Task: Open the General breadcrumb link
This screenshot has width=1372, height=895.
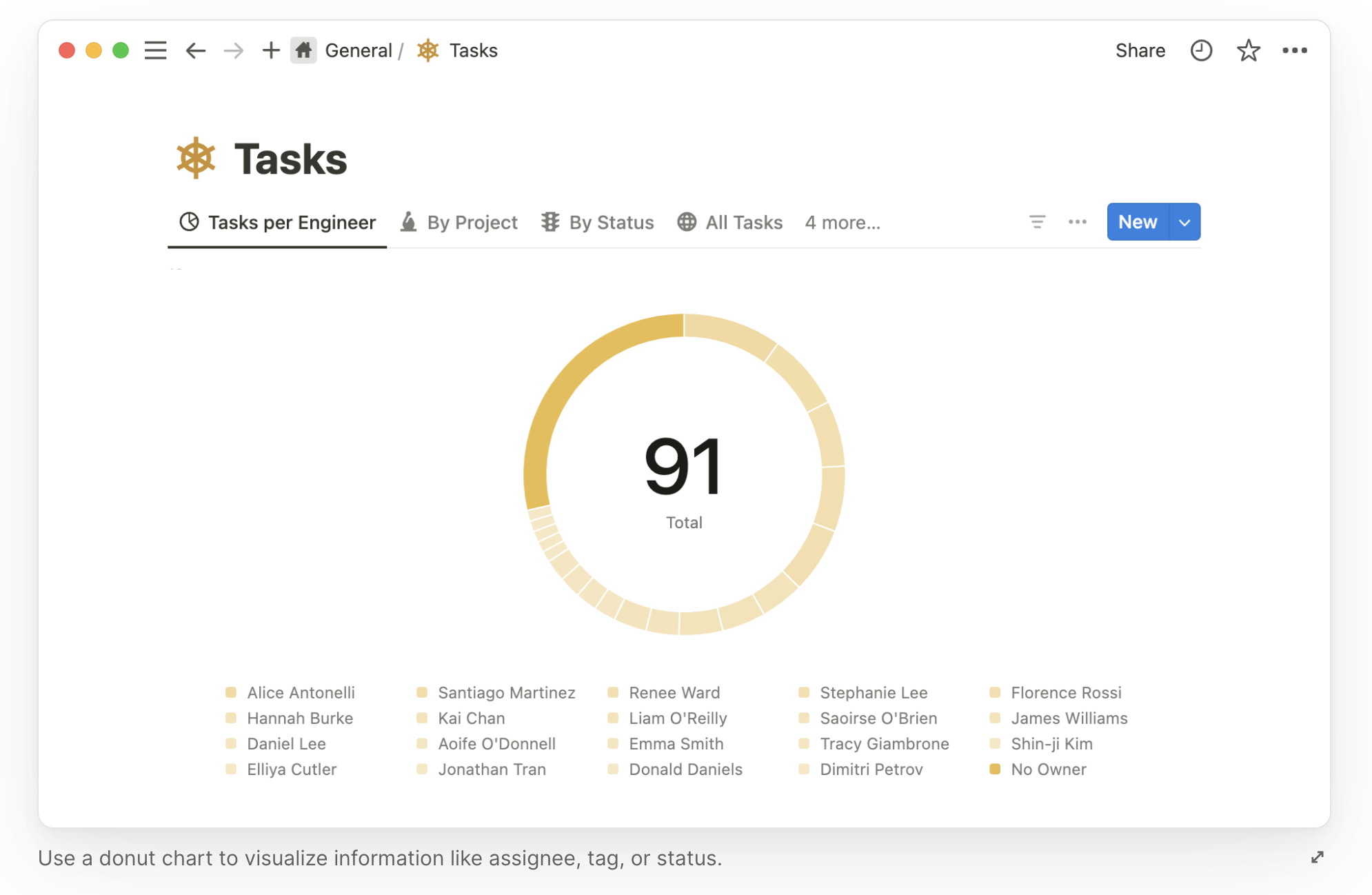Action: [359, 50]
